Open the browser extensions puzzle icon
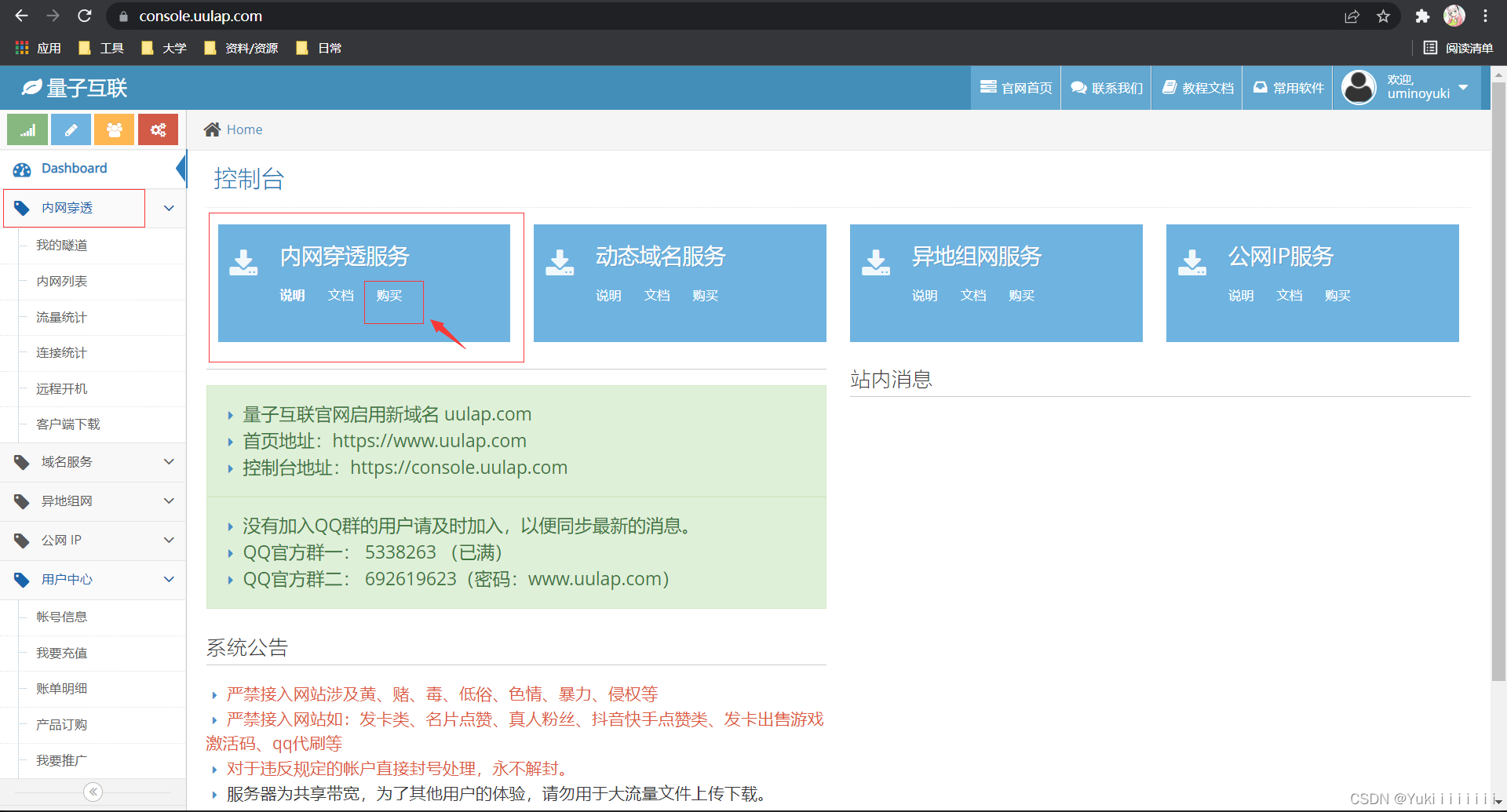Image resolution: width=1507 pixels, height=812 pixels. pos(1422,16)
